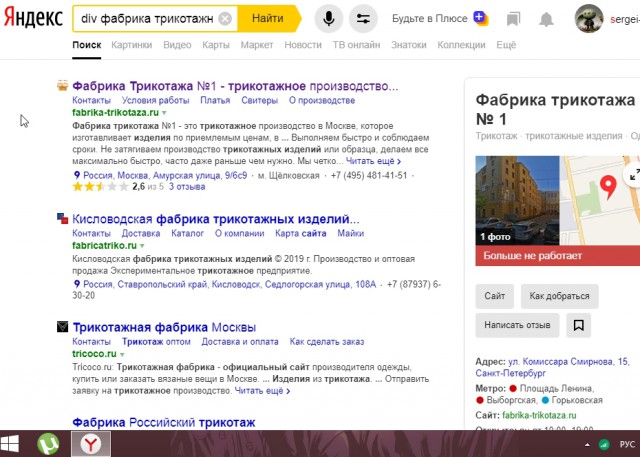The height and width of the screenshot is (457, 640).
Task: Click the red map pin marker
Action: coord(608,187)
